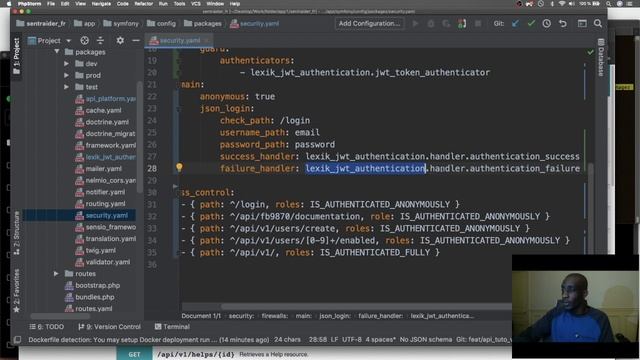Click tool window toggle icon in status bar

click(18, 340)
